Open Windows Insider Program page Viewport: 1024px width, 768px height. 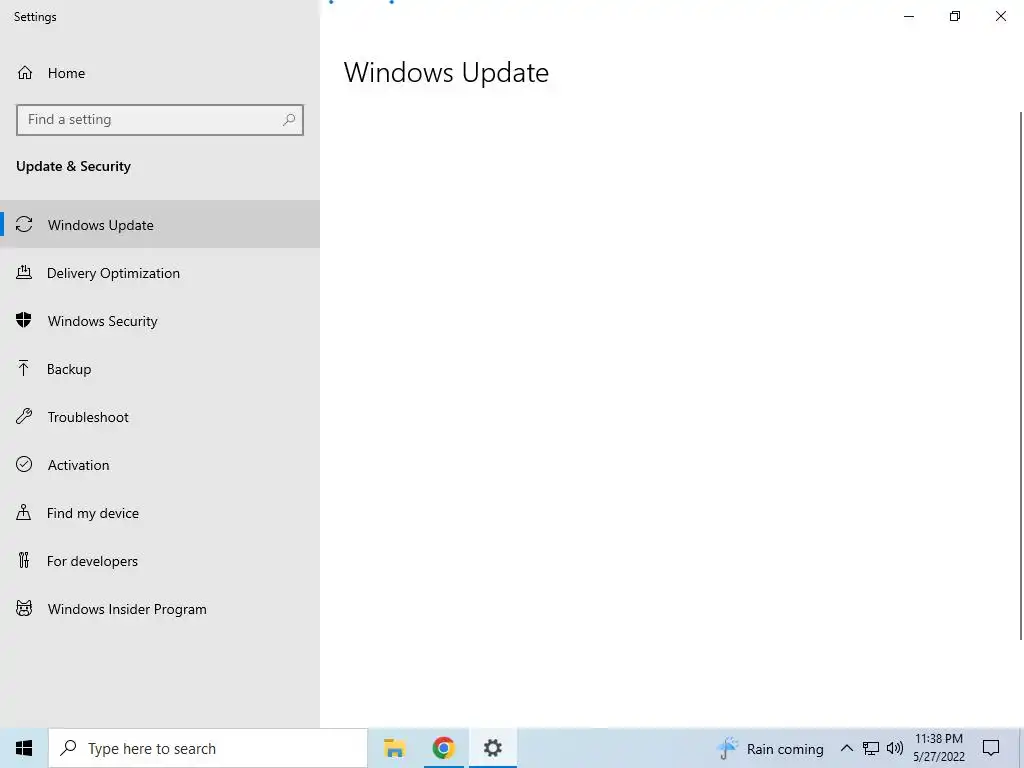(x=160, y=609)
